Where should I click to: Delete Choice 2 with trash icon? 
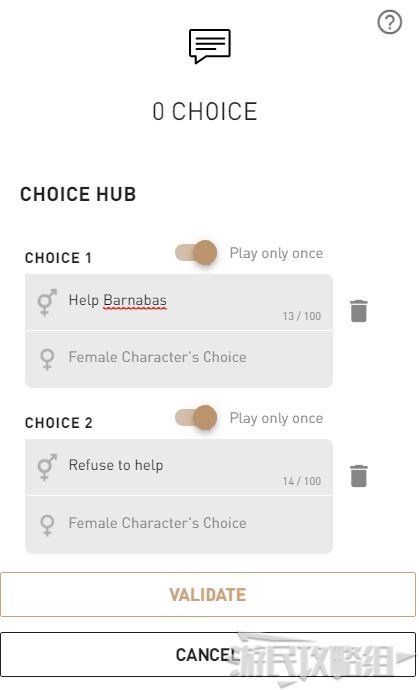pyautogui.click(x=358, y=475)
